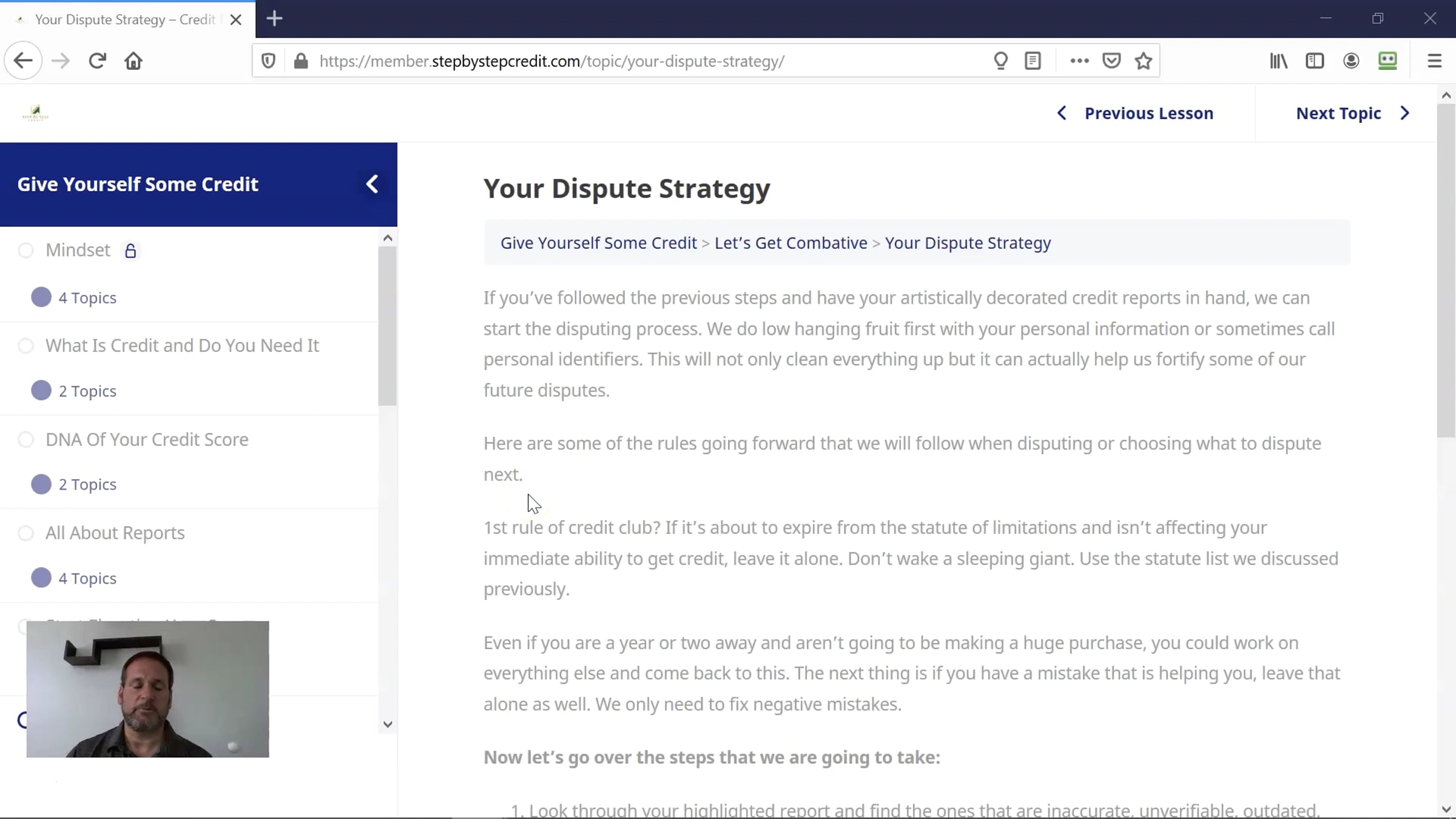The width and height of the screenshot is (1456, 819).
Task: Bookmark this page with star icon
Action: tap(1144, 61)
